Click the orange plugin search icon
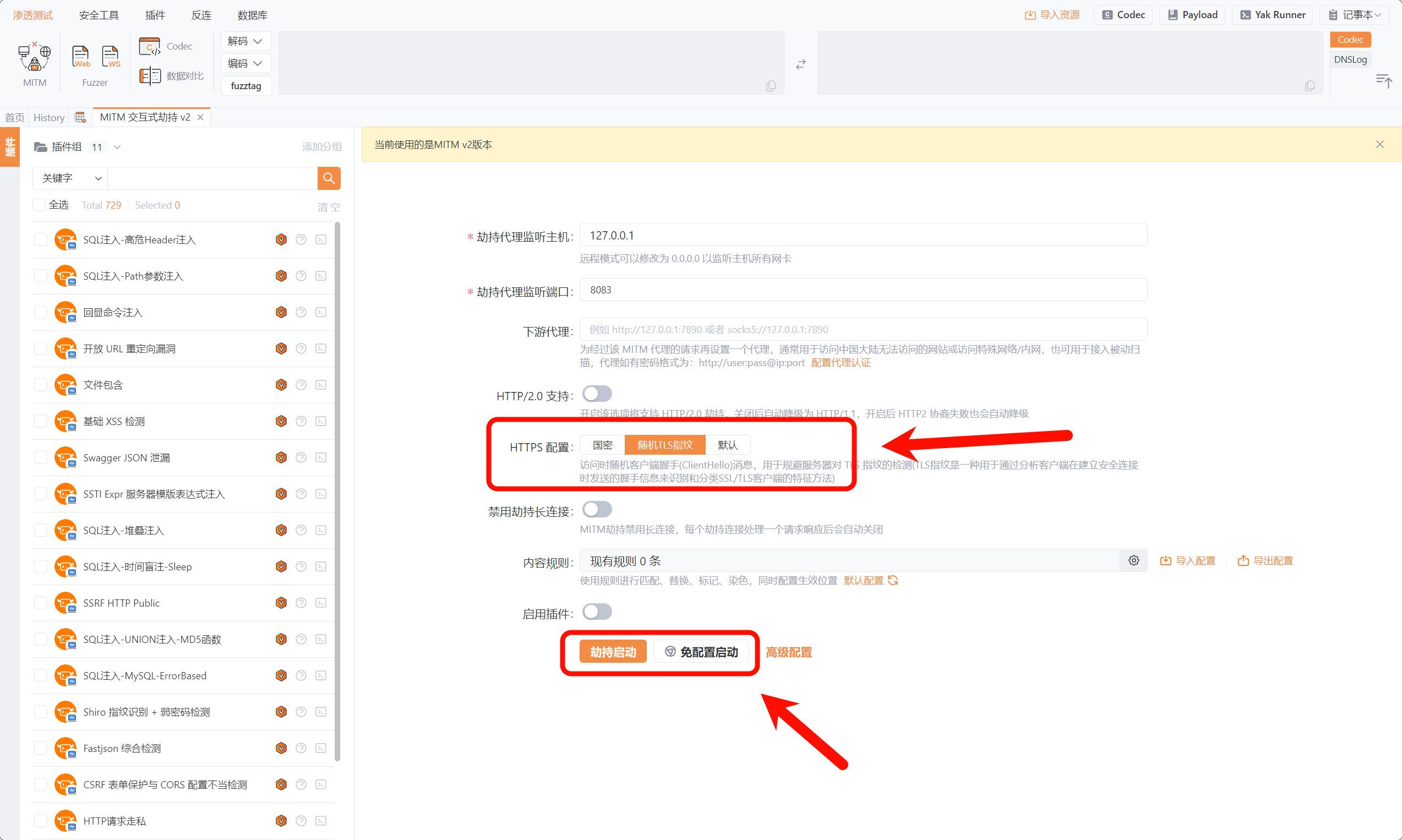This screenshot has width=1402, height=840. (x=329, y=178)
